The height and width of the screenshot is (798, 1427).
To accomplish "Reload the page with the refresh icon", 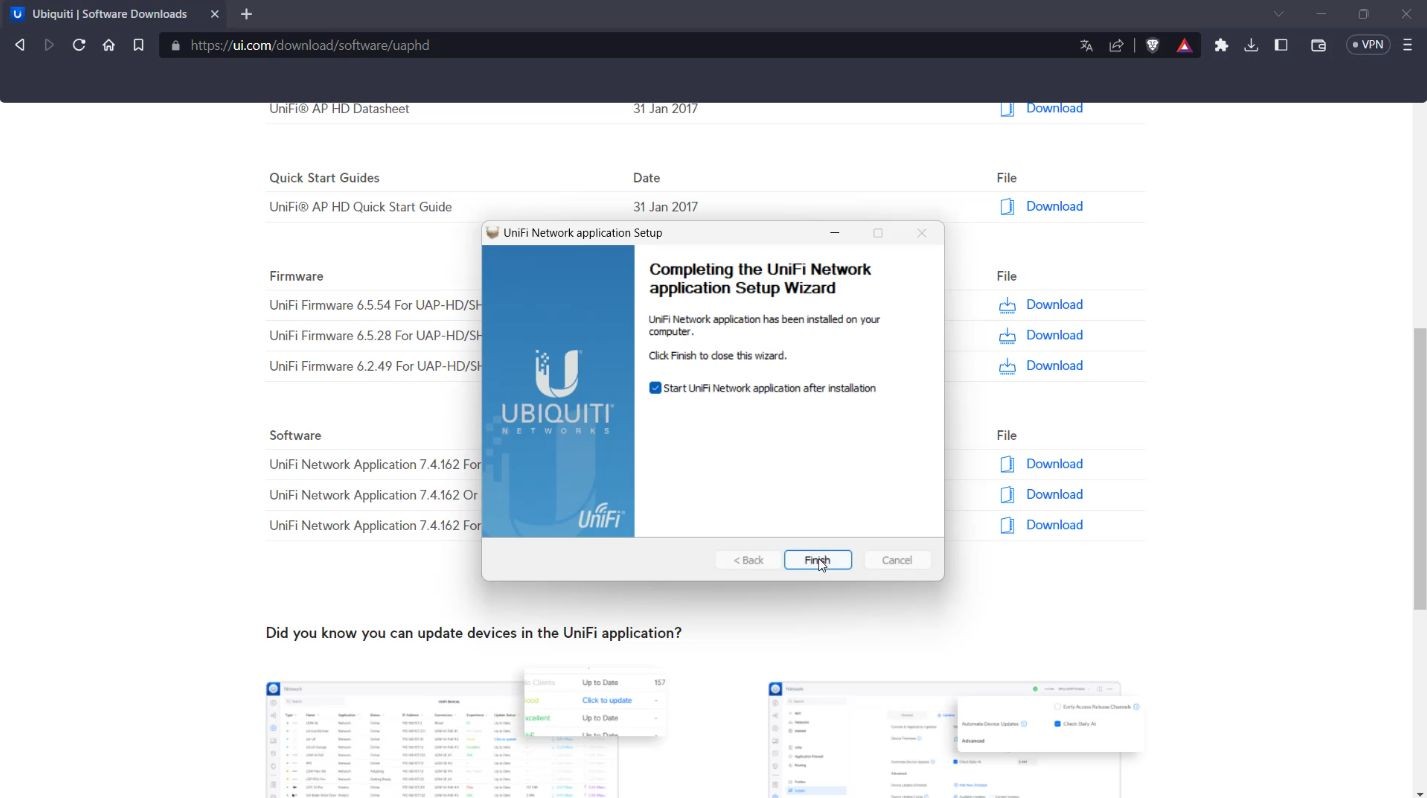I will (x=79, y=45).
